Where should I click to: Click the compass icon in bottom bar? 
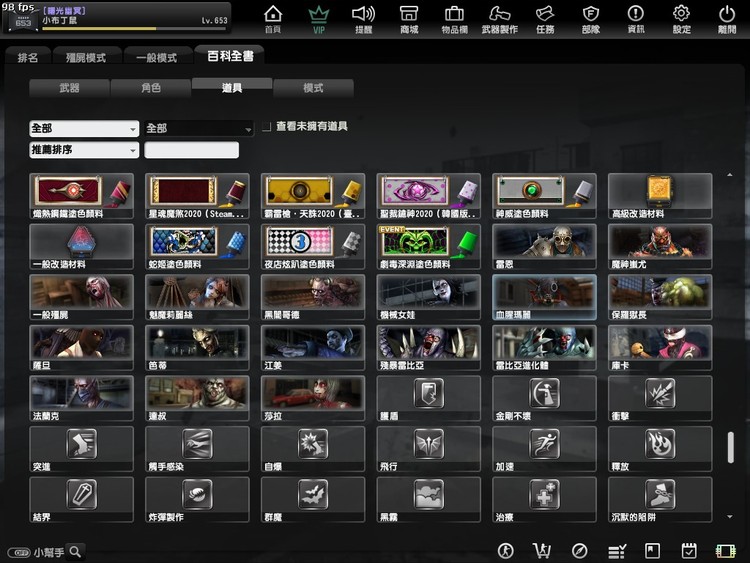579,551
